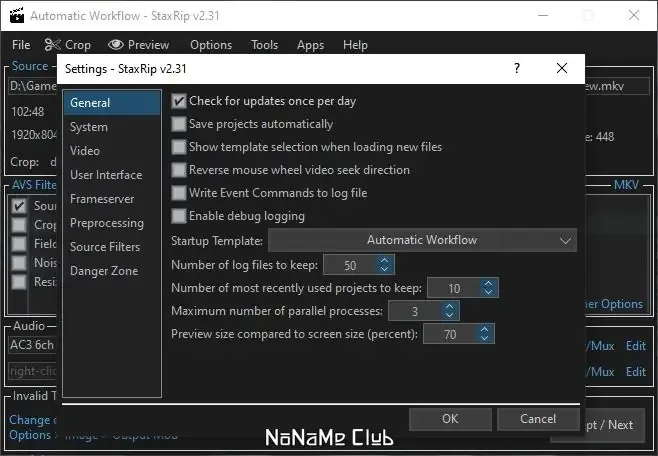Click OK to confirm settings
Screen dimensions: 658x456
pos(450,419)
